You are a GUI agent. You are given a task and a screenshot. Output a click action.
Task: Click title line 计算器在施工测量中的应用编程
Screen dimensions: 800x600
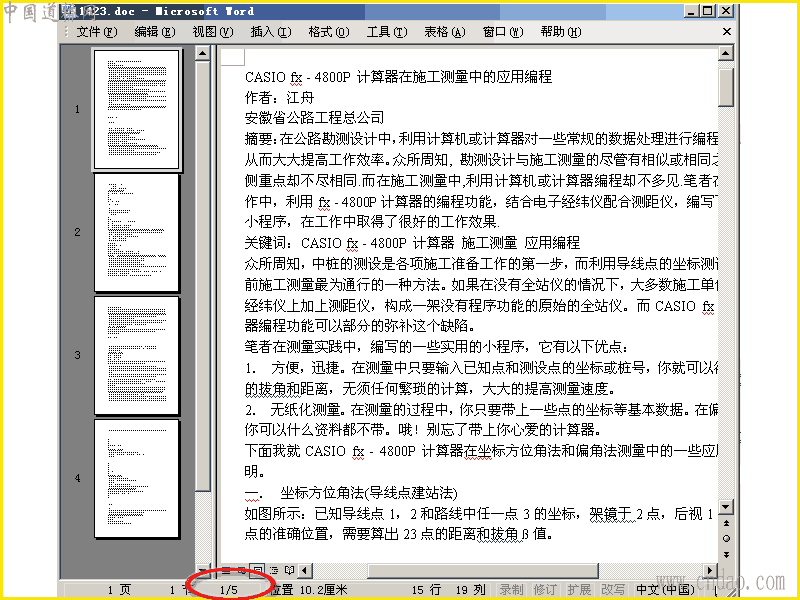tap(454, 77)
